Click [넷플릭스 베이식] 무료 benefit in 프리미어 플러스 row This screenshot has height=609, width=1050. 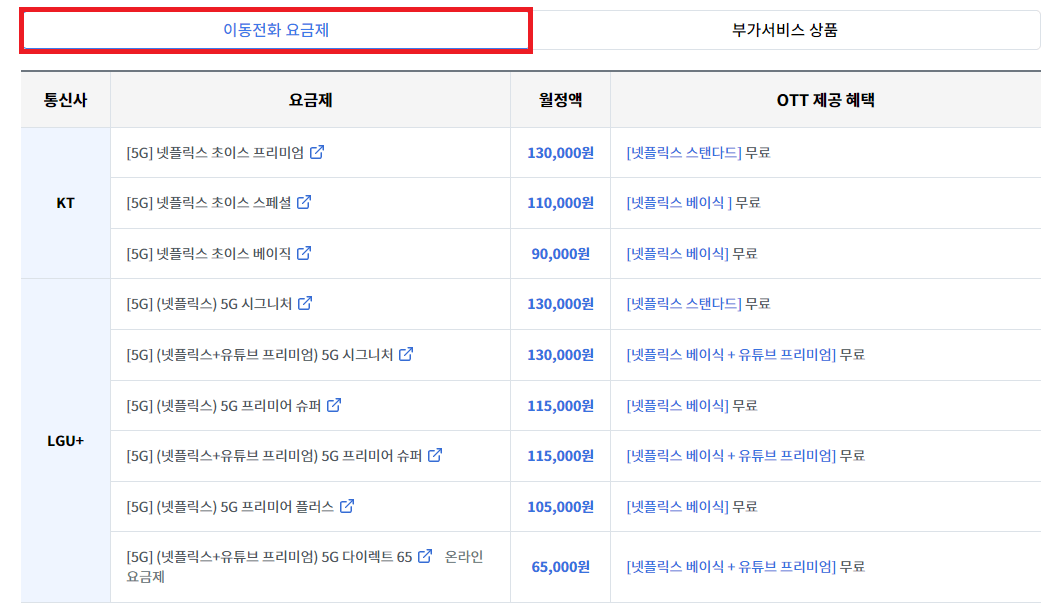692,506
